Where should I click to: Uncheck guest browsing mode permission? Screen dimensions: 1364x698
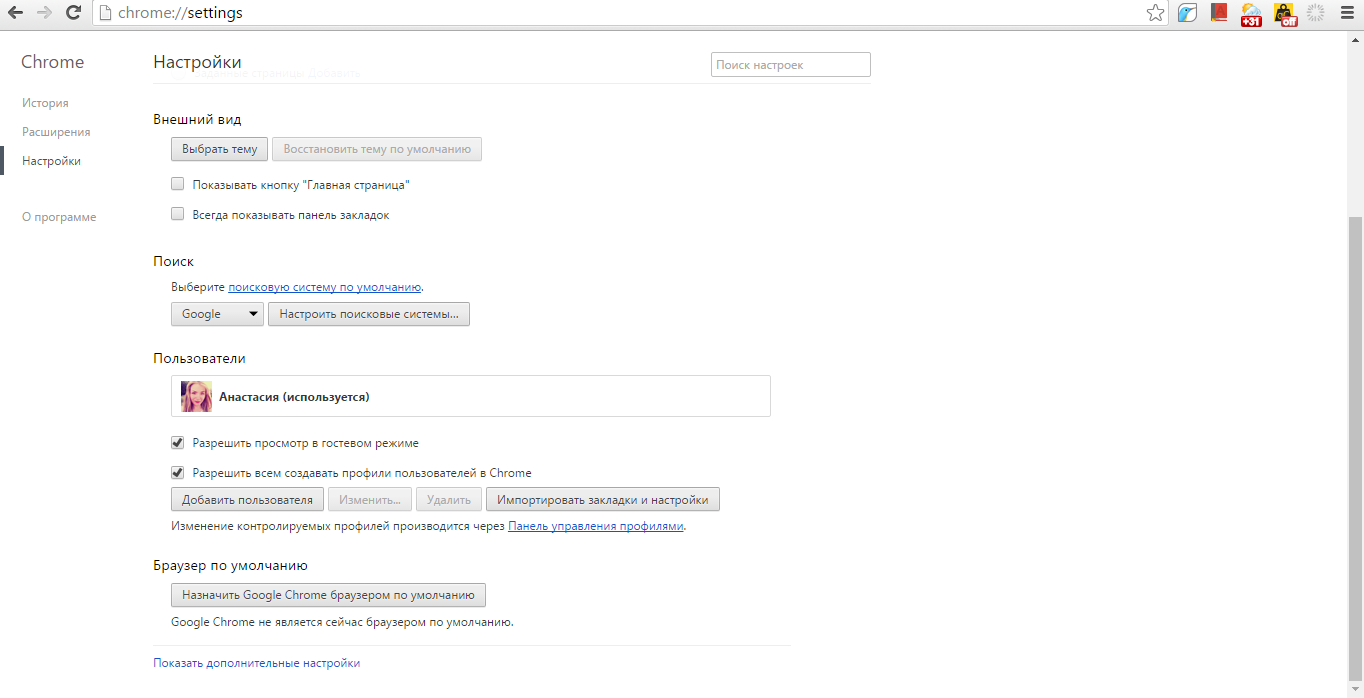tap(178, 442)
